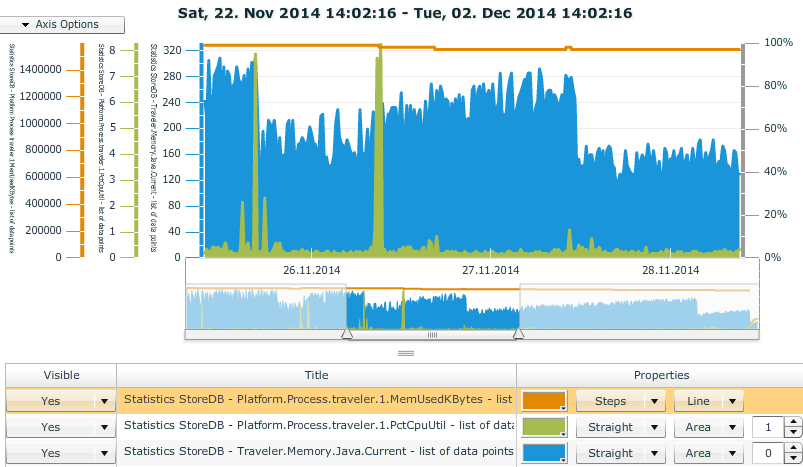Open the Line chart type dropdown
This screenshot has width=803, height=467.
coord(708,401)
